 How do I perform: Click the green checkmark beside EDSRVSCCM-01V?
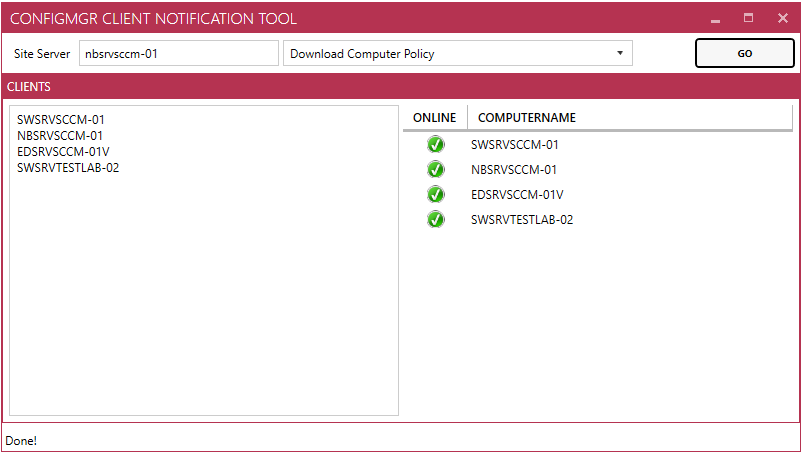[x=435, y=195]
